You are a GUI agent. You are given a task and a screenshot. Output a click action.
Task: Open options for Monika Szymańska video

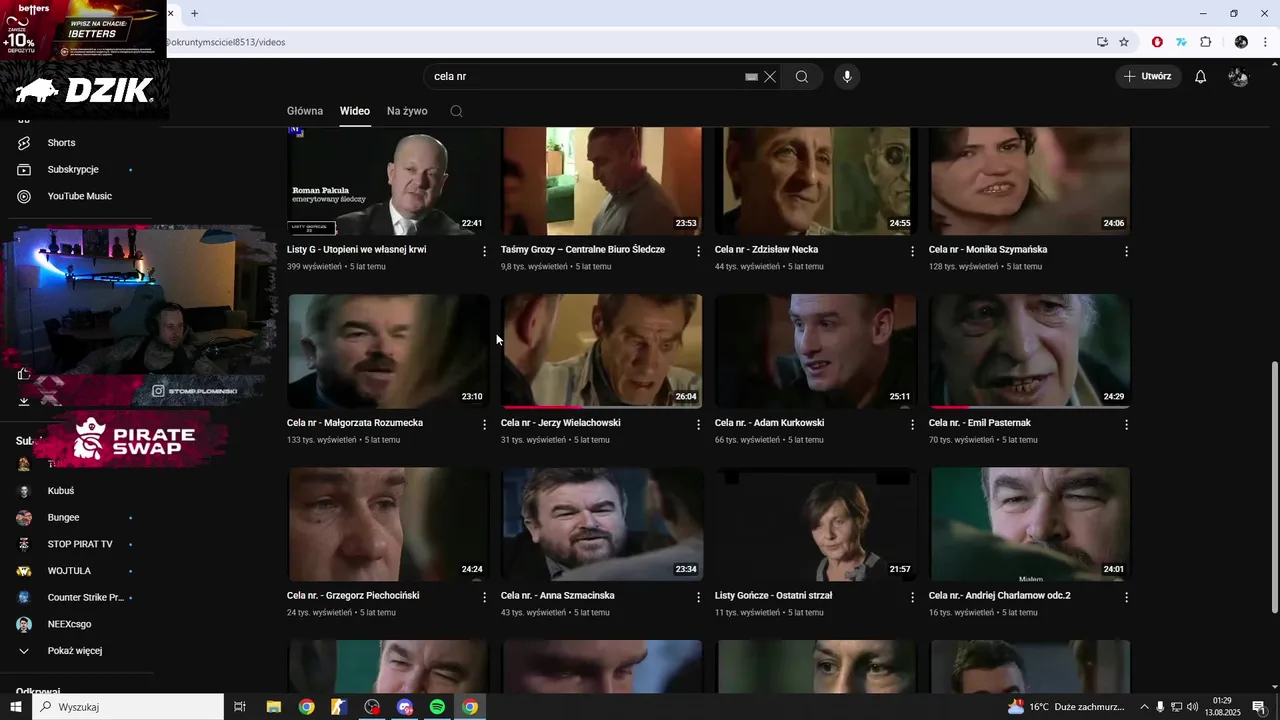tap(1127, 251)
